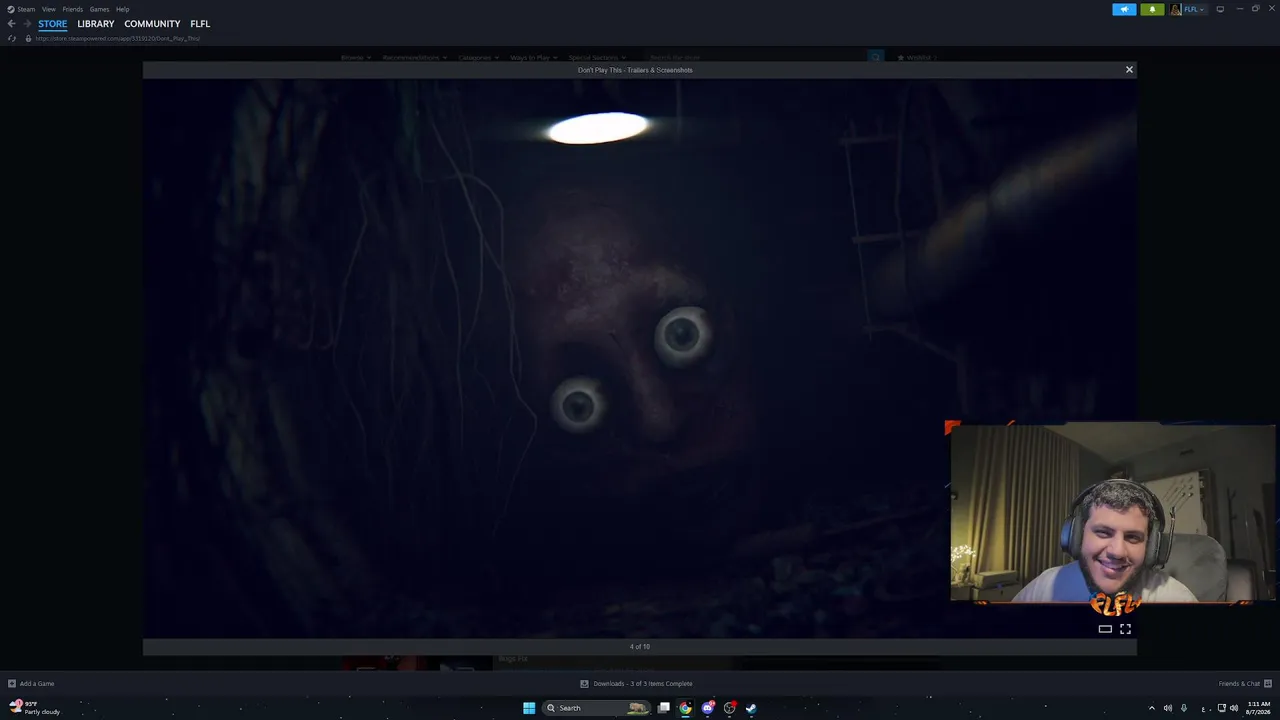Open the Categories store dropdown

[x=479, y=58]
